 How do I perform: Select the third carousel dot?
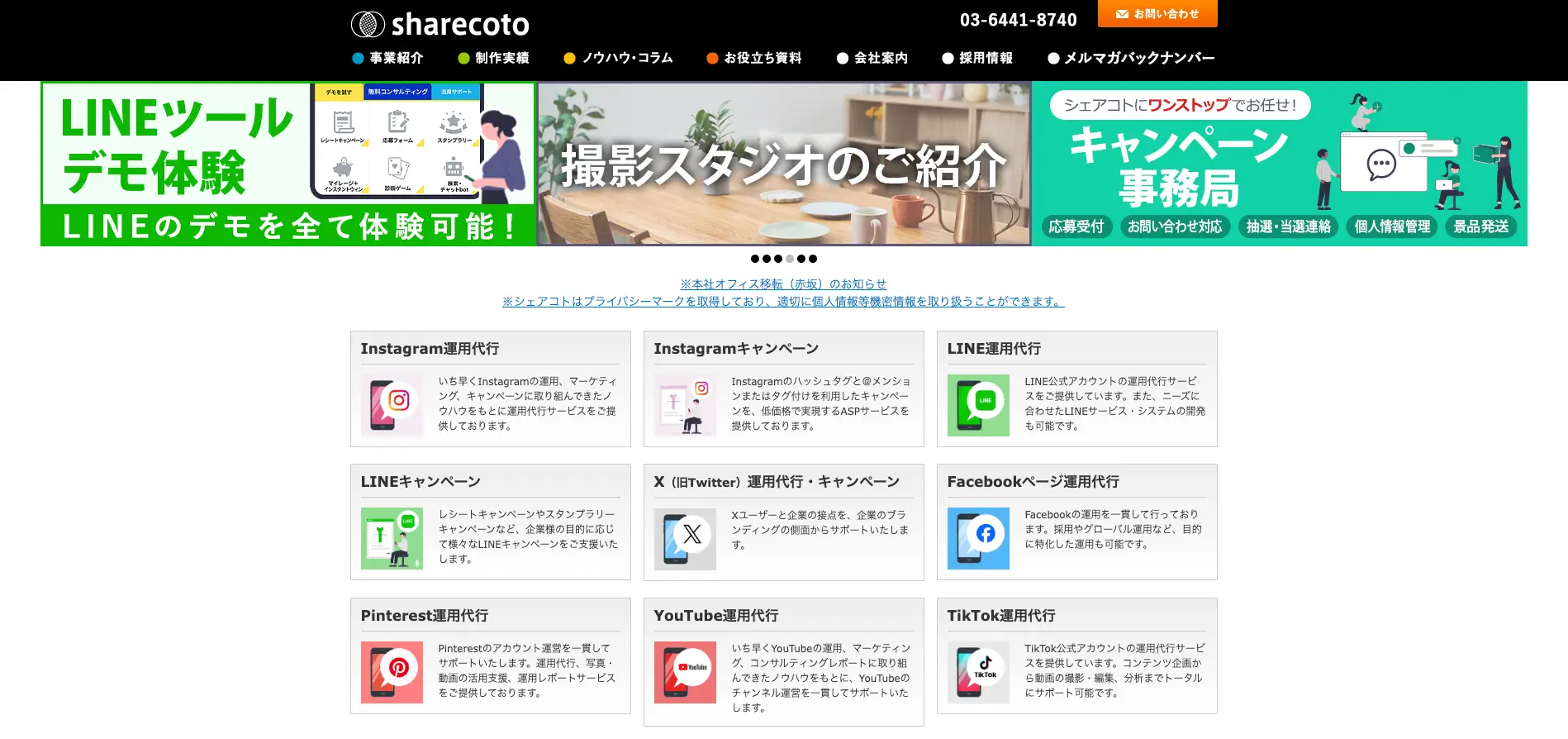click(778, 259)
